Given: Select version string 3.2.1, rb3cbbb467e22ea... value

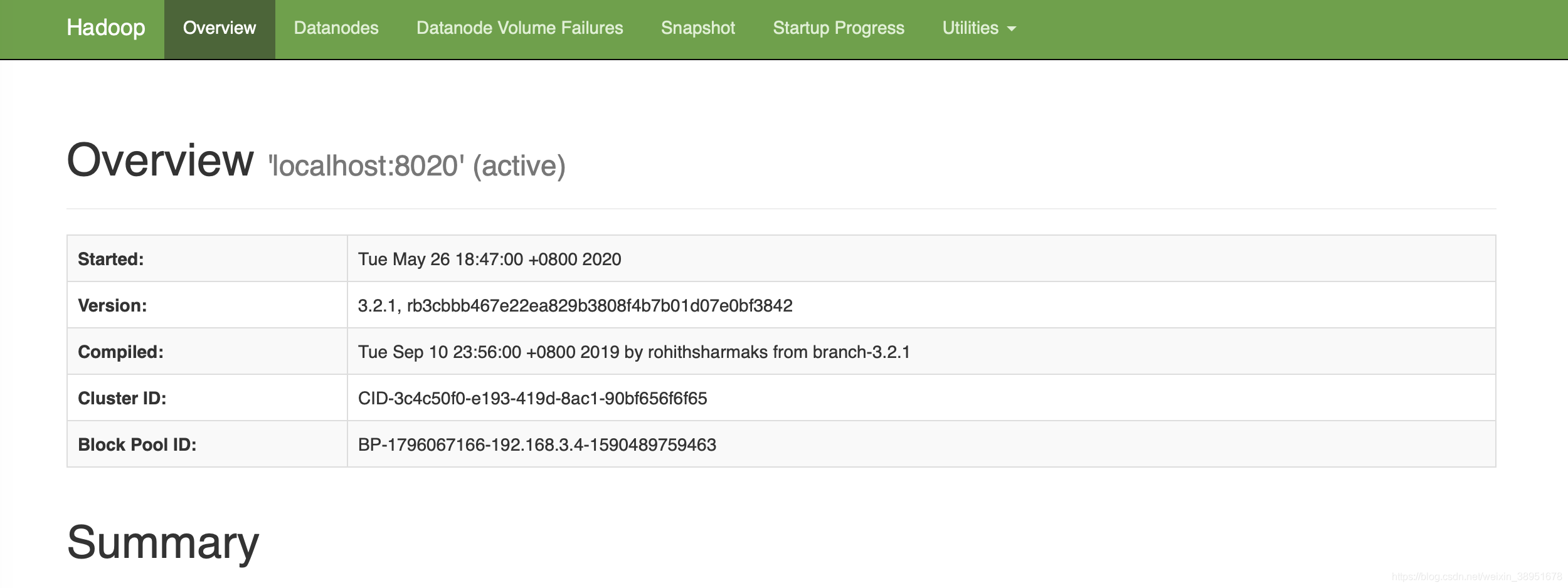Looking at the screenshot, I should tap(575, 306).
